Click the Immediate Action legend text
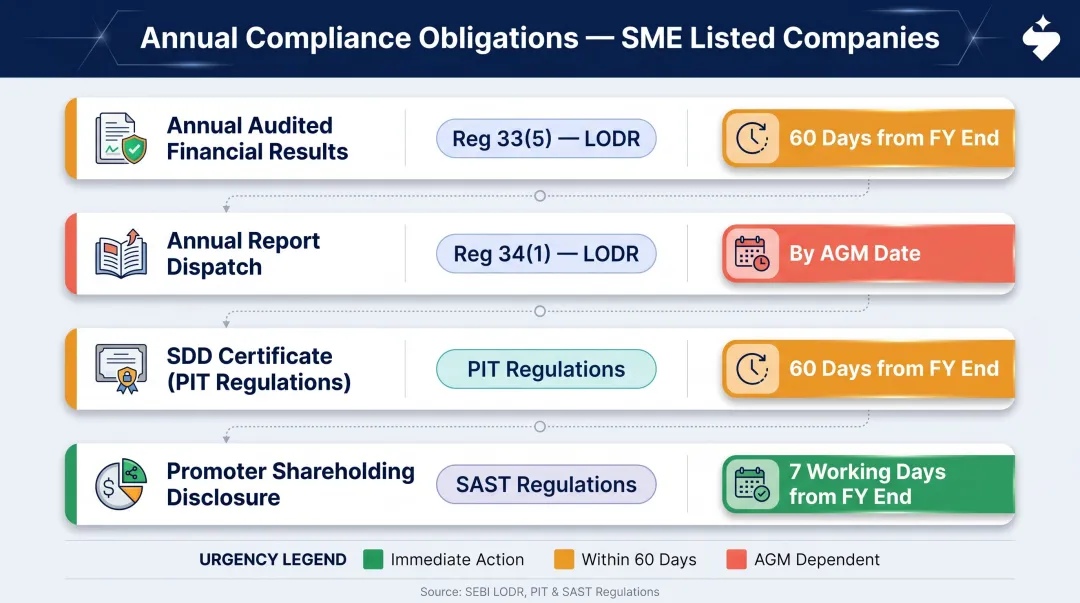 pyautogui.click(x=457, y=560)
